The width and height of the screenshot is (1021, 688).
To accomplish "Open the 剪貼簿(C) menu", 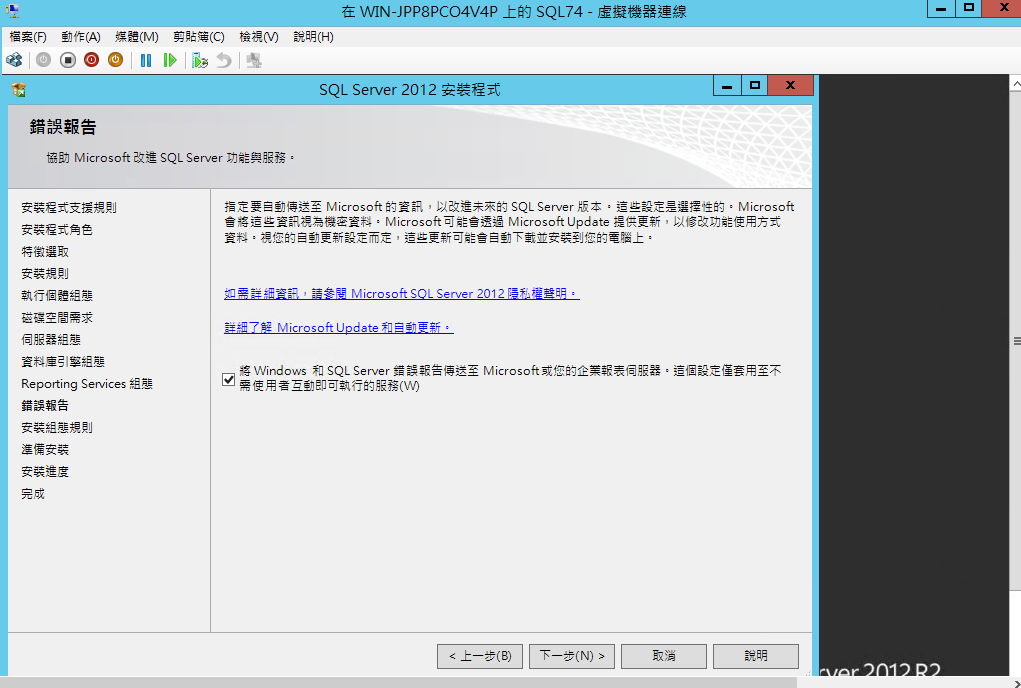I will click(x=199, y=37).
